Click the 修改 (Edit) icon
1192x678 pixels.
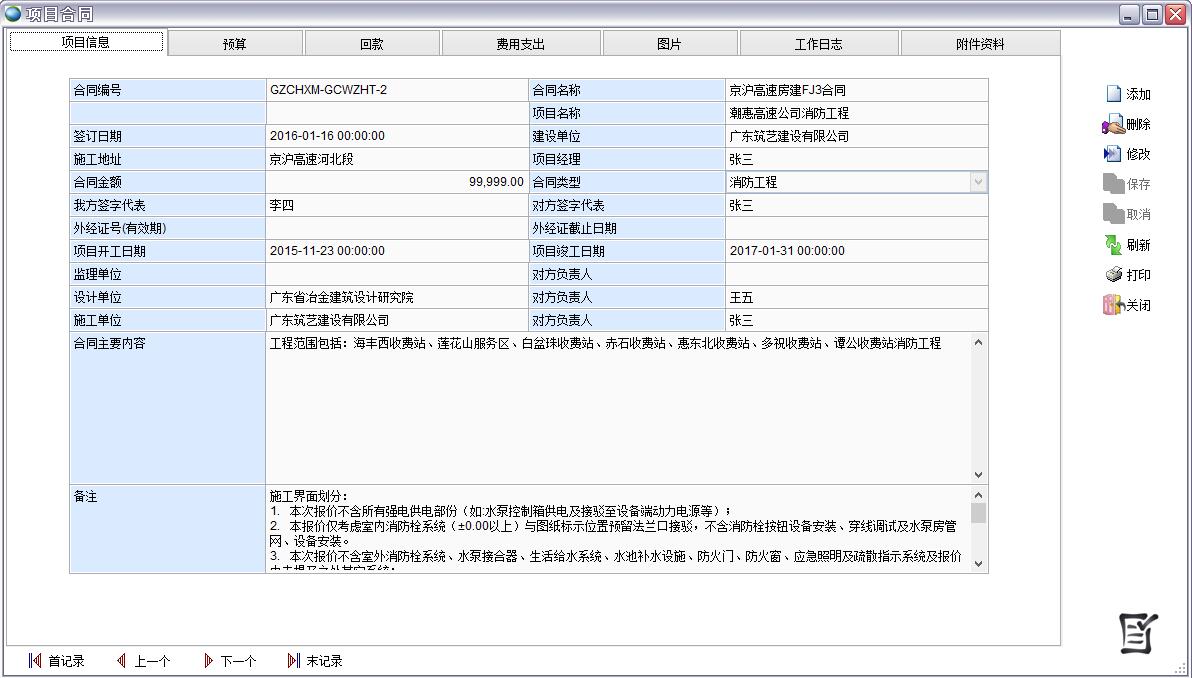[1112, 154]
